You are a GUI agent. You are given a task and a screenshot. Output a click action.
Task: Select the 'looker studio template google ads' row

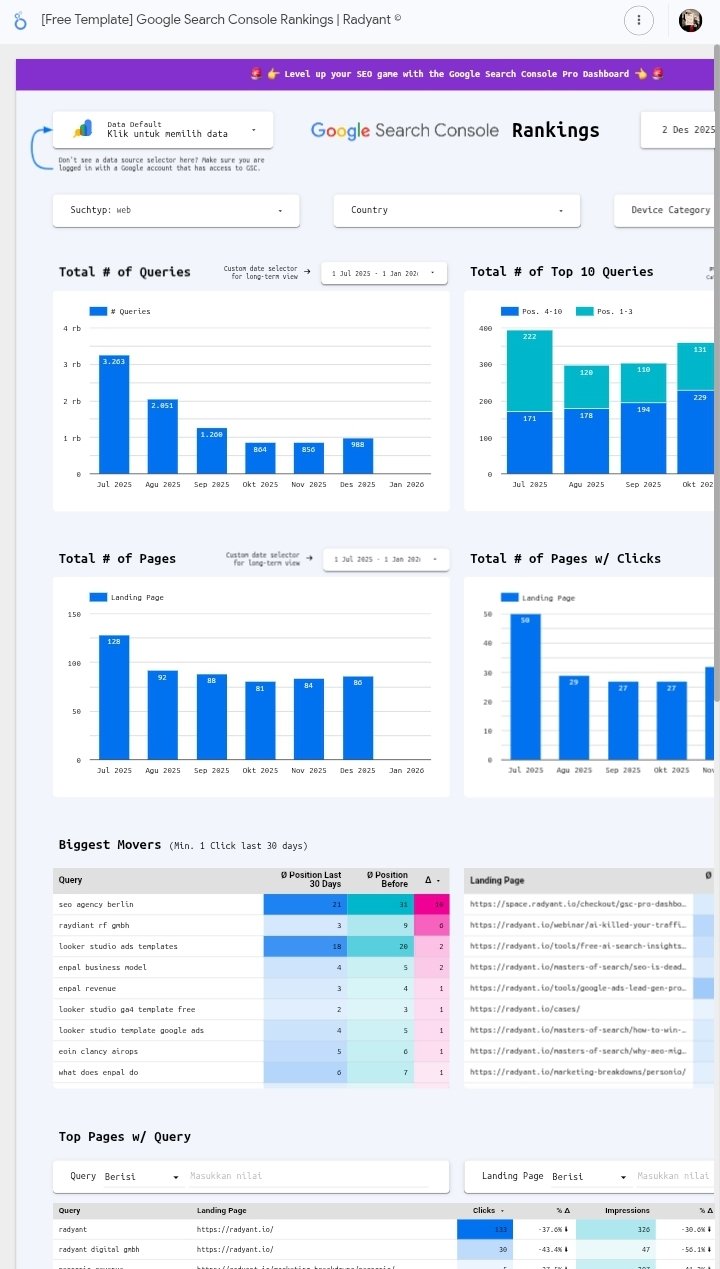251,1030
